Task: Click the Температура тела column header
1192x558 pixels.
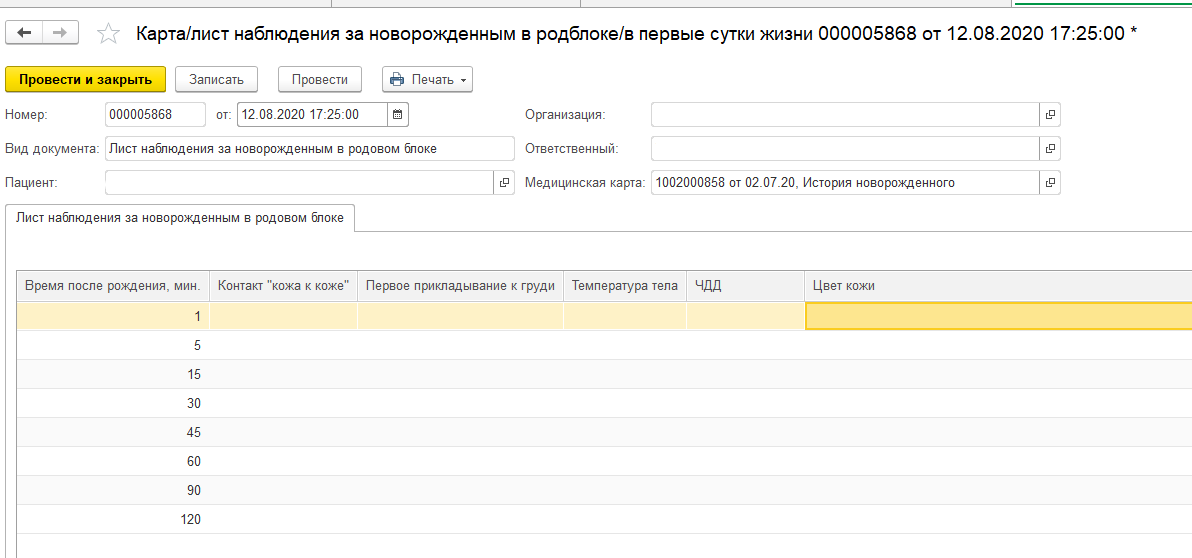Action: coord(625,286)
